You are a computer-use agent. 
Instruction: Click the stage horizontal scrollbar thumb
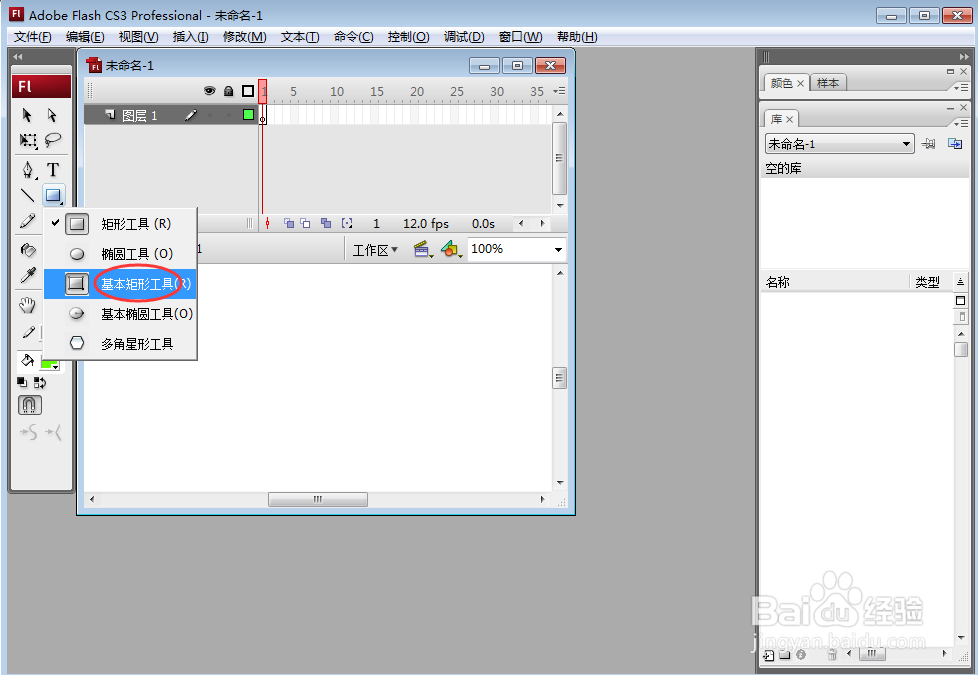[317, 499]
